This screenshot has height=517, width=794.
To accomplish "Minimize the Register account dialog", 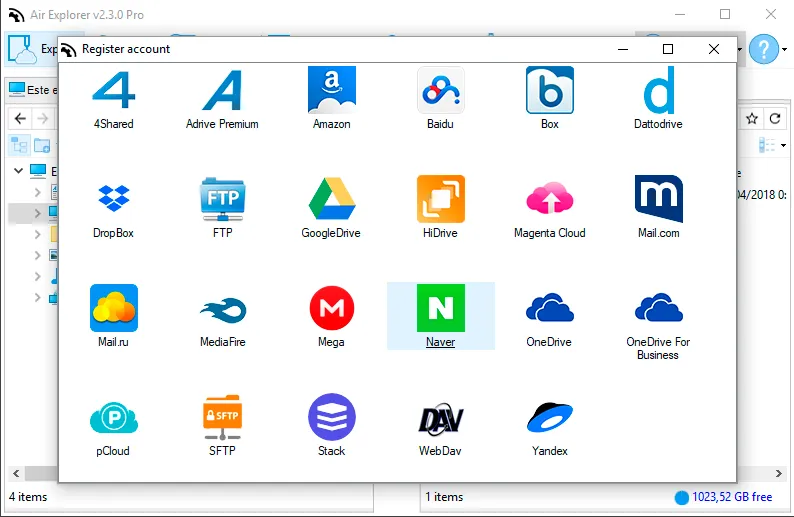I will [623, 49].
